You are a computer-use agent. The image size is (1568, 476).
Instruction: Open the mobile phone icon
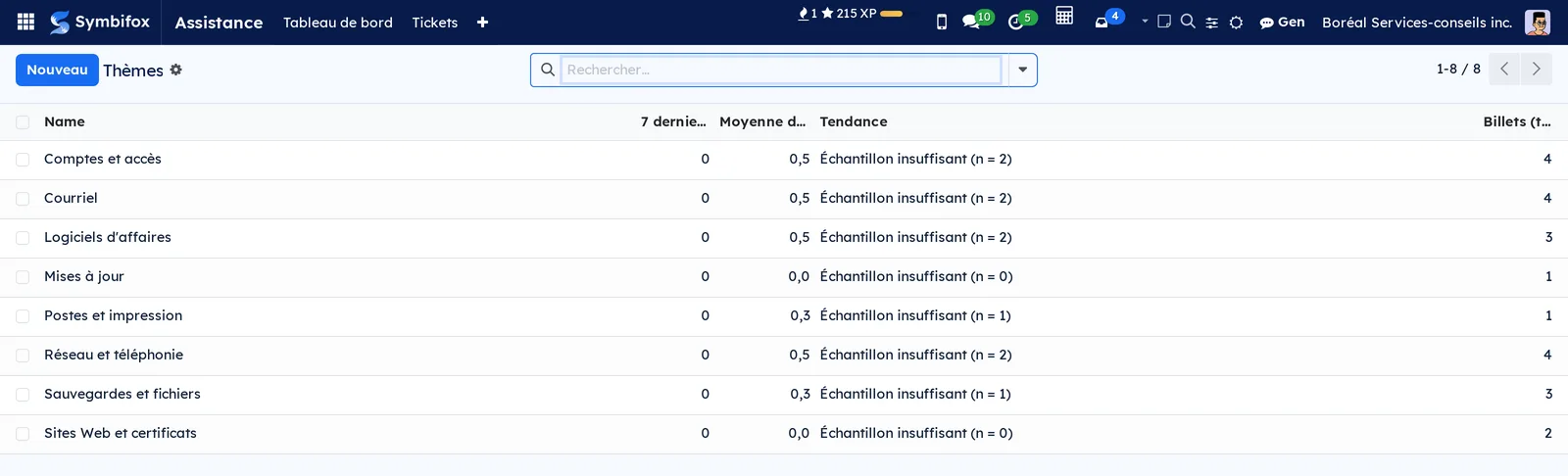942,22
